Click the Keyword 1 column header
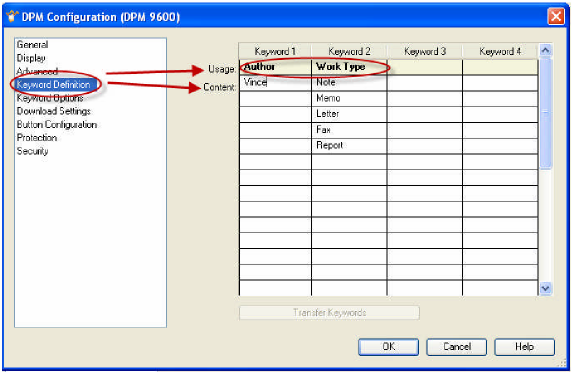The image size is (572, 372). tap(275, 51)
